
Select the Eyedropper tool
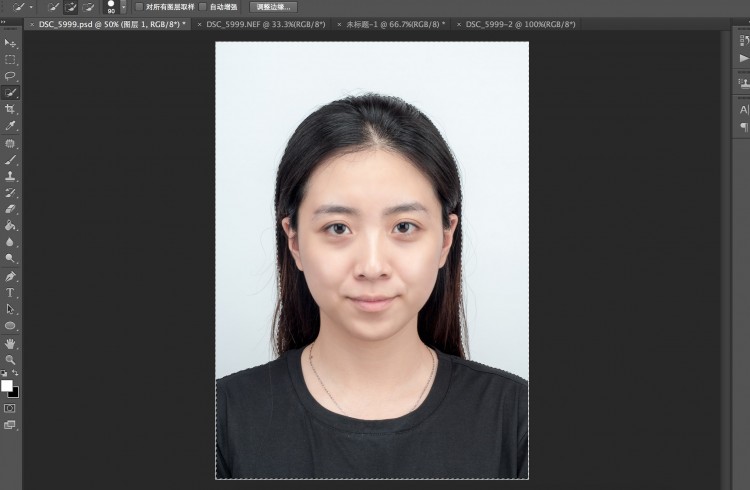tap(10, 125)
